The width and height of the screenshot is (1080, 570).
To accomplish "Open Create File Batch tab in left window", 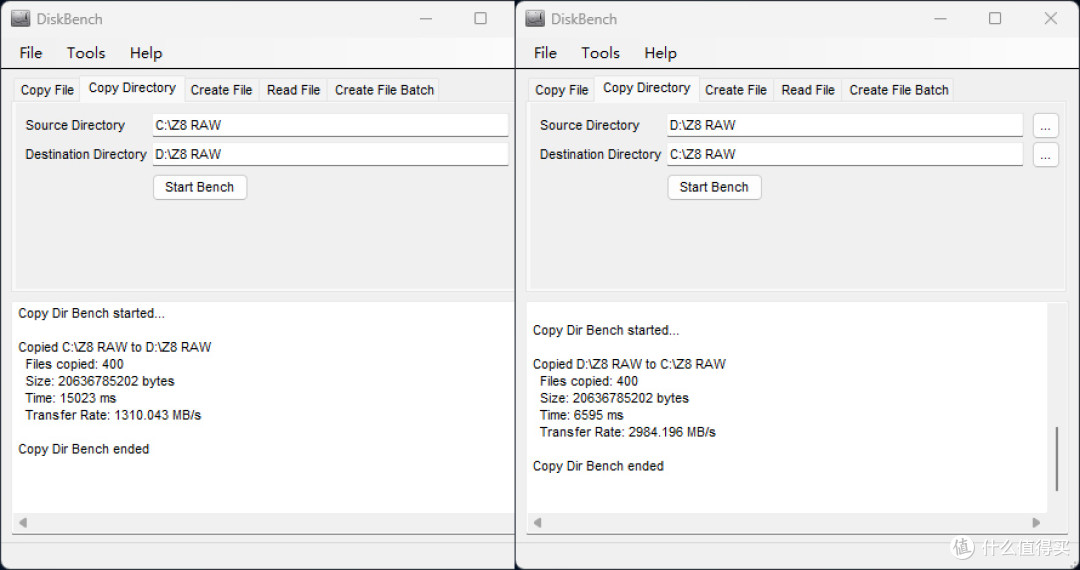I will (x=384, y=90).
